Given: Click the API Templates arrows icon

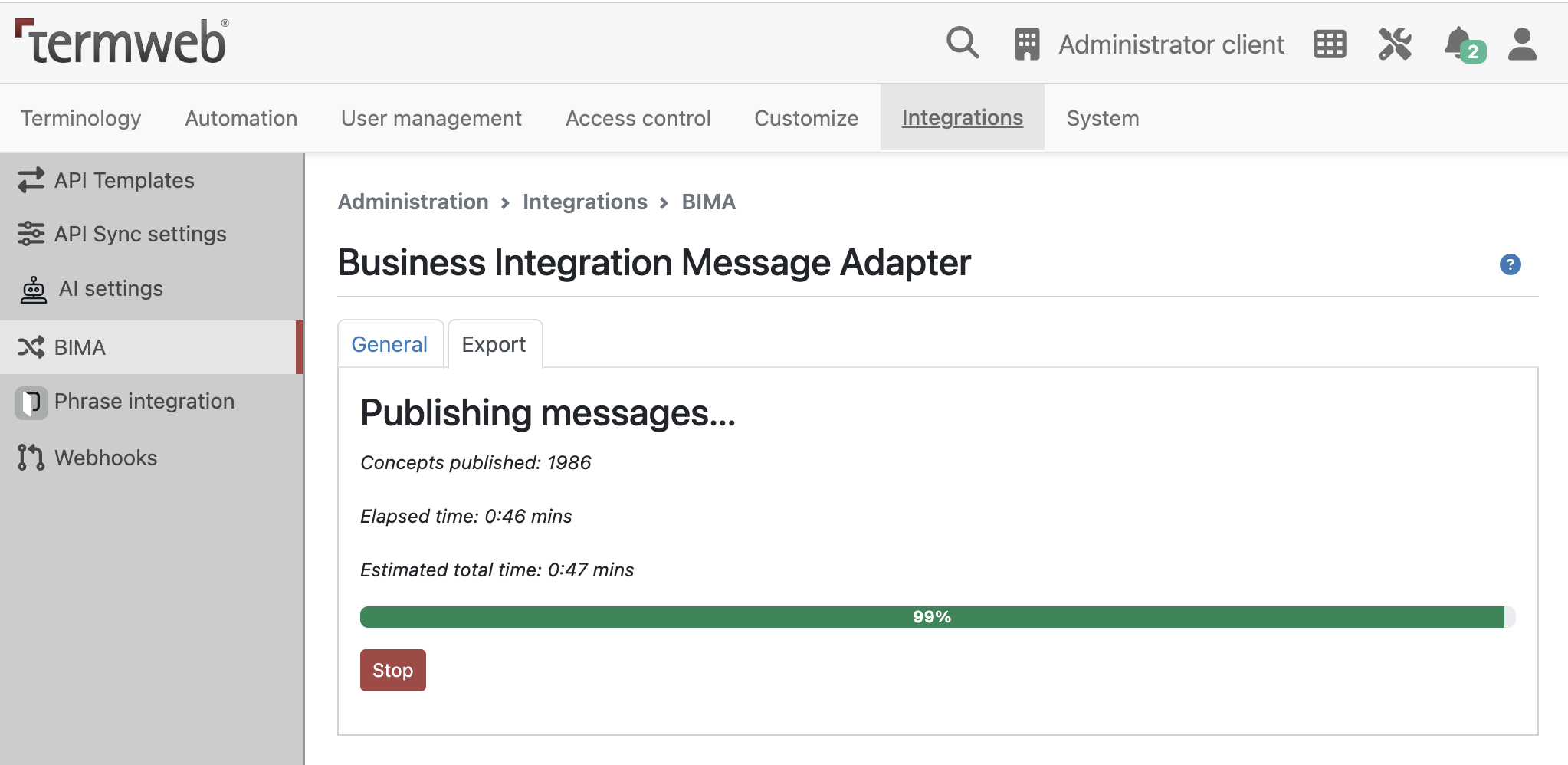Looking at the screenshot, I should tap(31, 180).
